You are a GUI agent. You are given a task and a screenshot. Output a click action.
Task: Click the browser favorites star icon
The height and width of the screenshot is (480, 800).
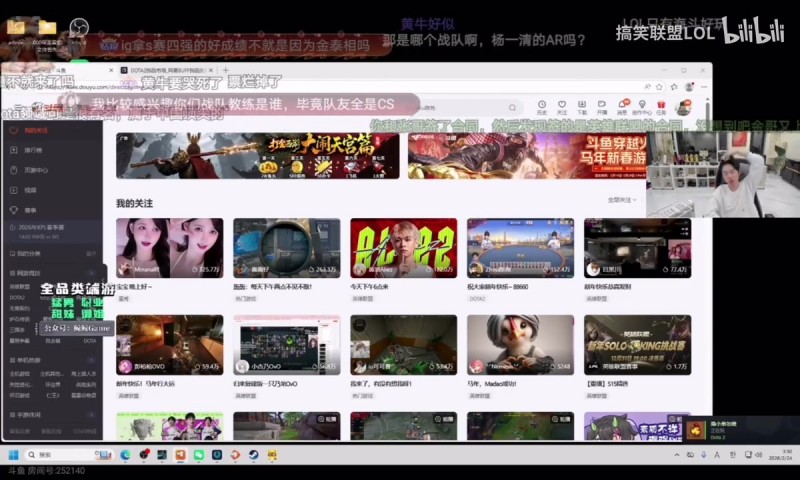pos(659,87)
